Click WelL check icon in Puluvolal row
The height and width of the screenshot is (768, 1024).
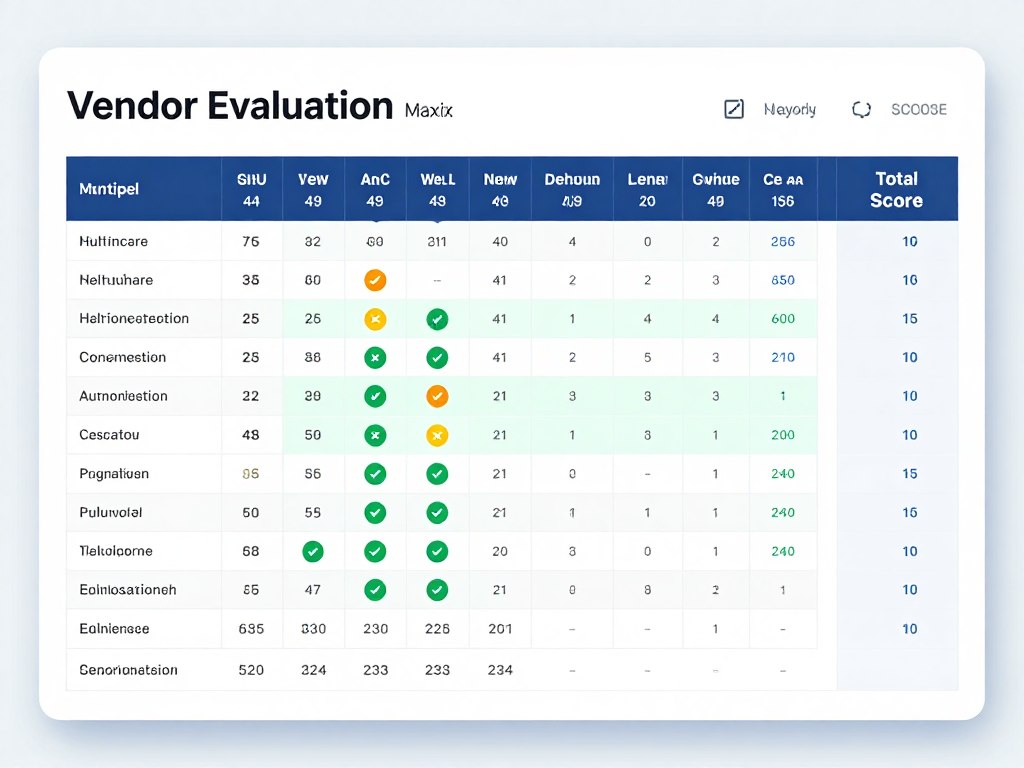point(437,513)
